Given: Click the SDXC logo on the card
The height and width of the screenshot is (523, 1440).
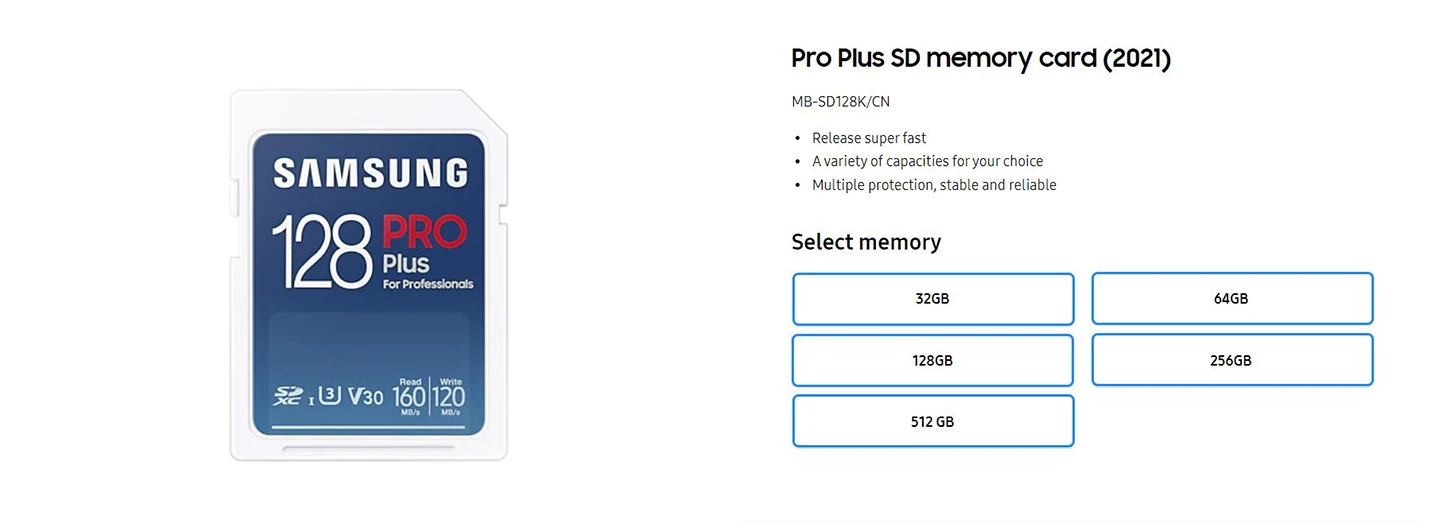Looking at the screenshot, I should point(289,396).
